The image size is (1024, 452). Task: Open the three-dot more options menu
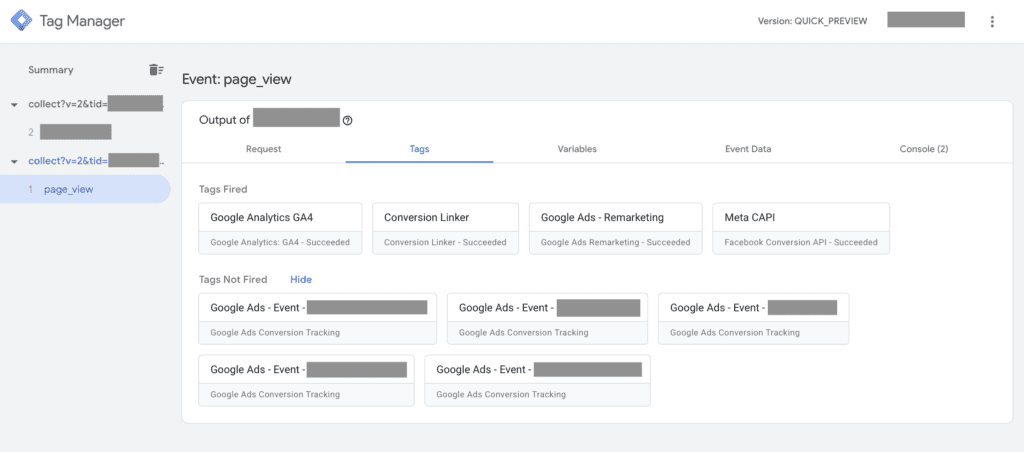coord(992,21)
